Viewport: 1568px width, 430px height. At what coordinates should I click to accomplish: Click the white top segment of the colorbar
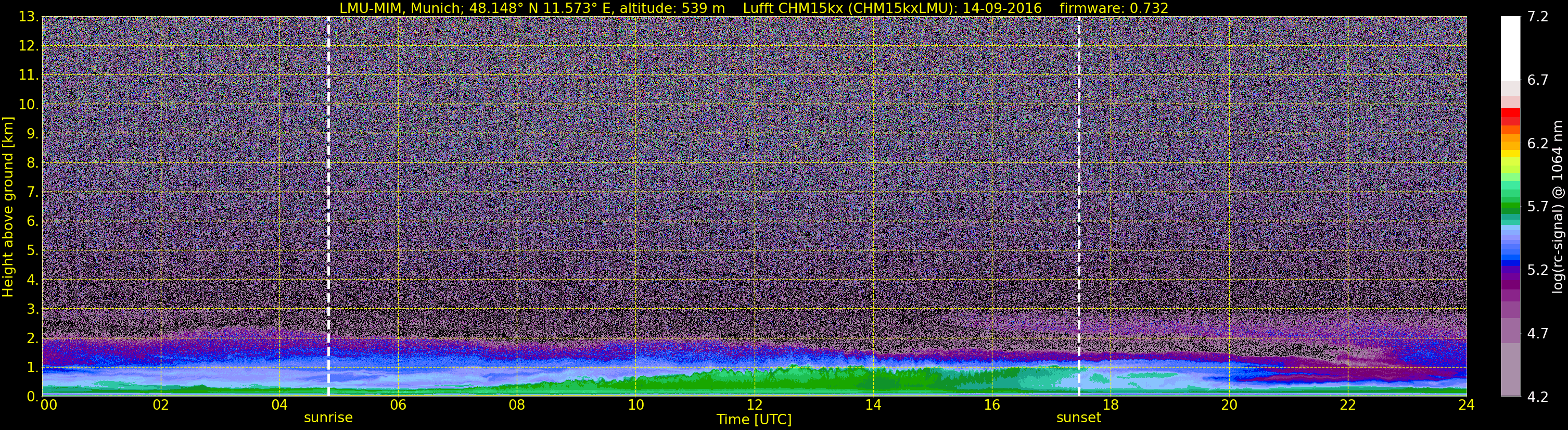pos(1510,49)
